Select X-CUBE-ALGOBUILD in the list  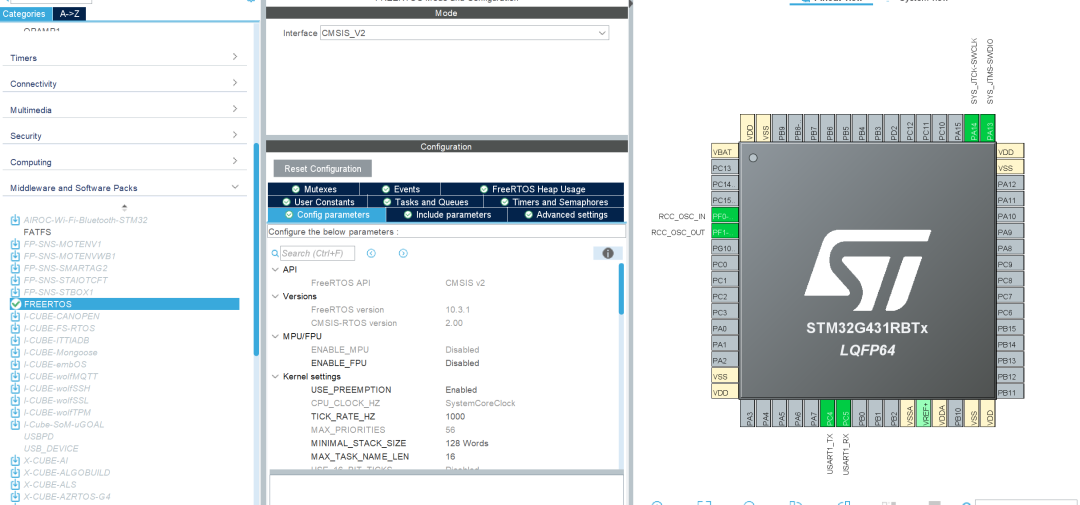[67, 473]
